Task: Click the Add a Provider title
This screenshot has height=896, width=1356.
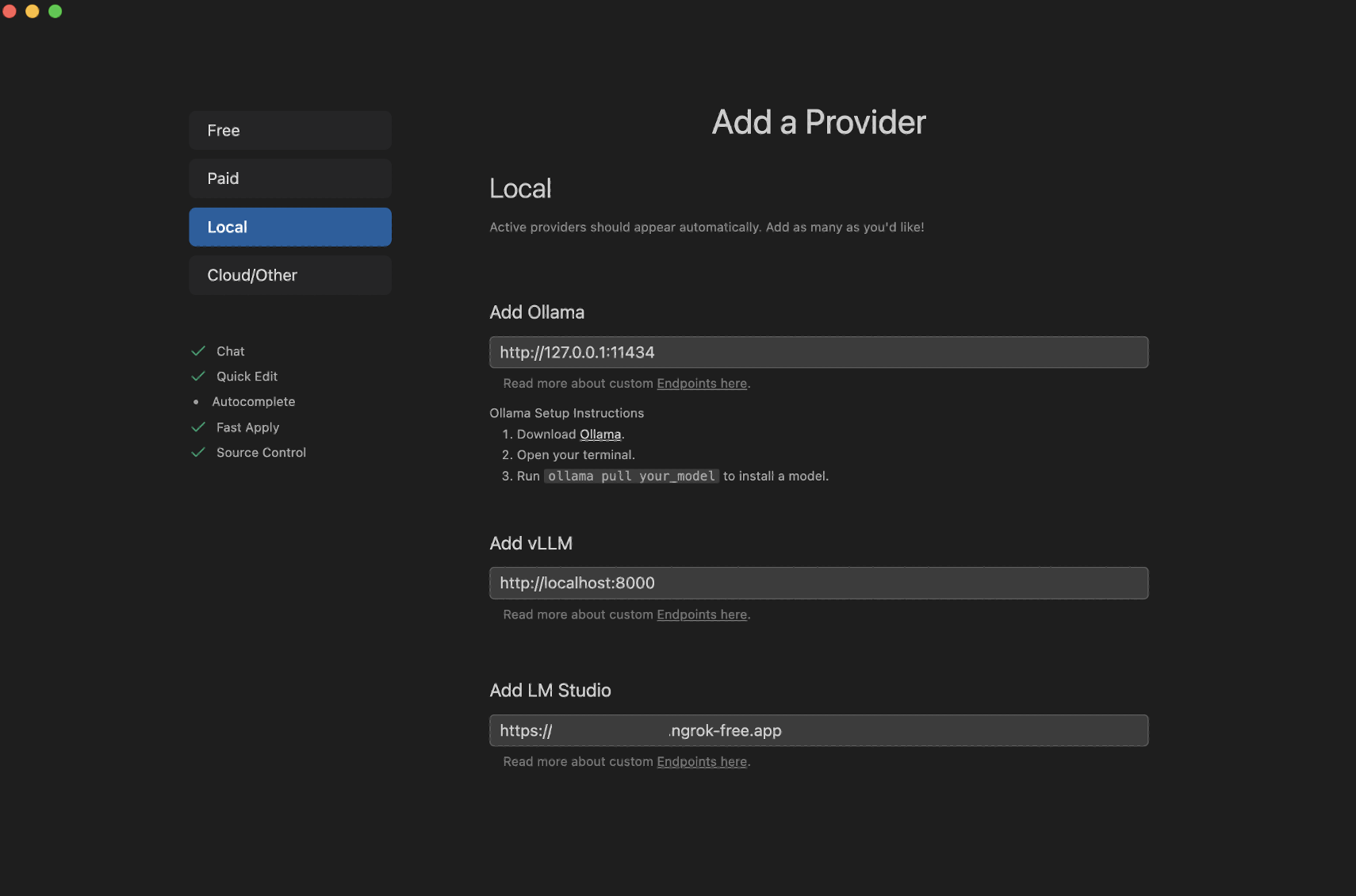Action: point(819,122)
